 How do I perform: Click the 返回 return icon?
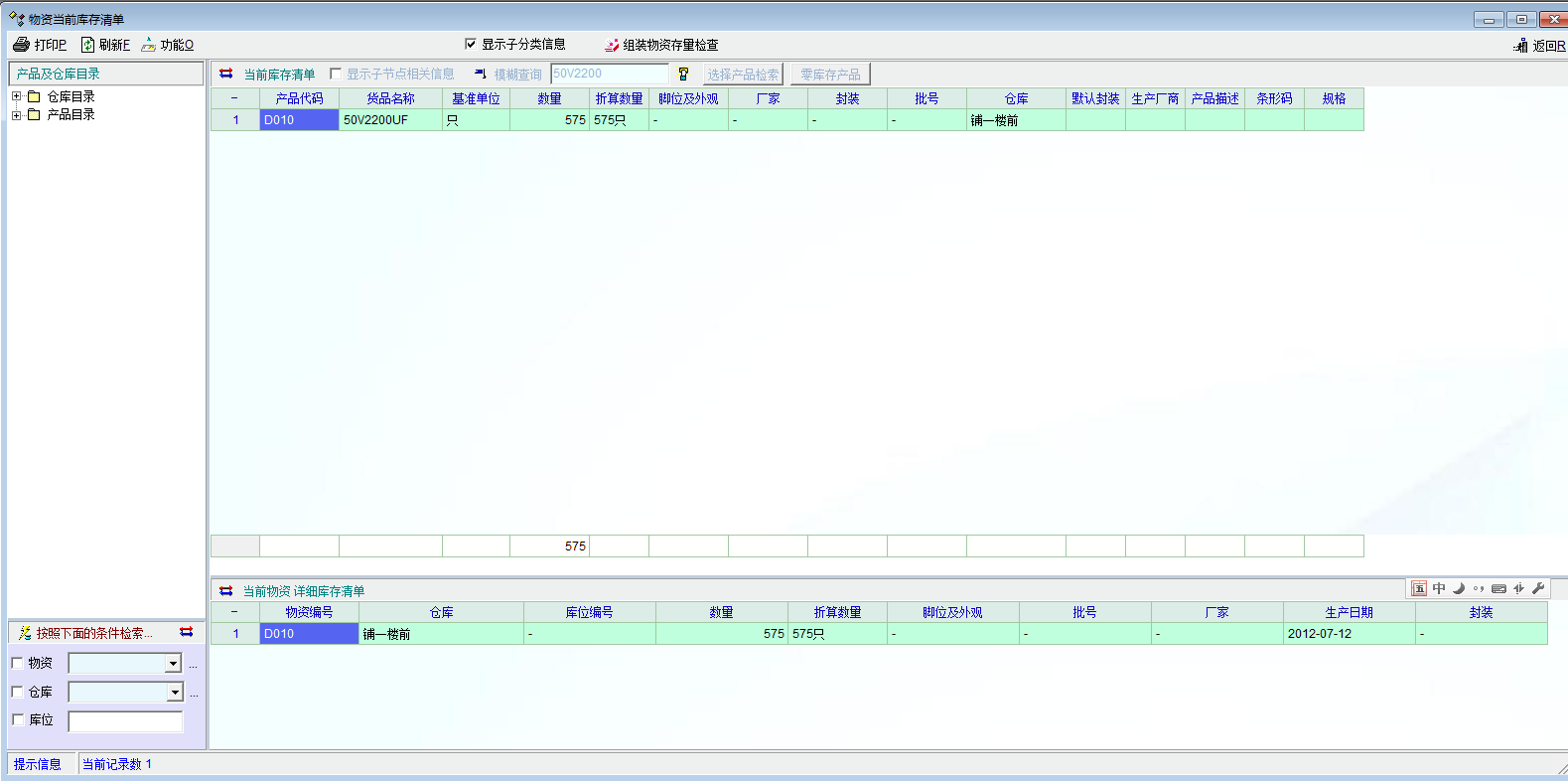1520,46
